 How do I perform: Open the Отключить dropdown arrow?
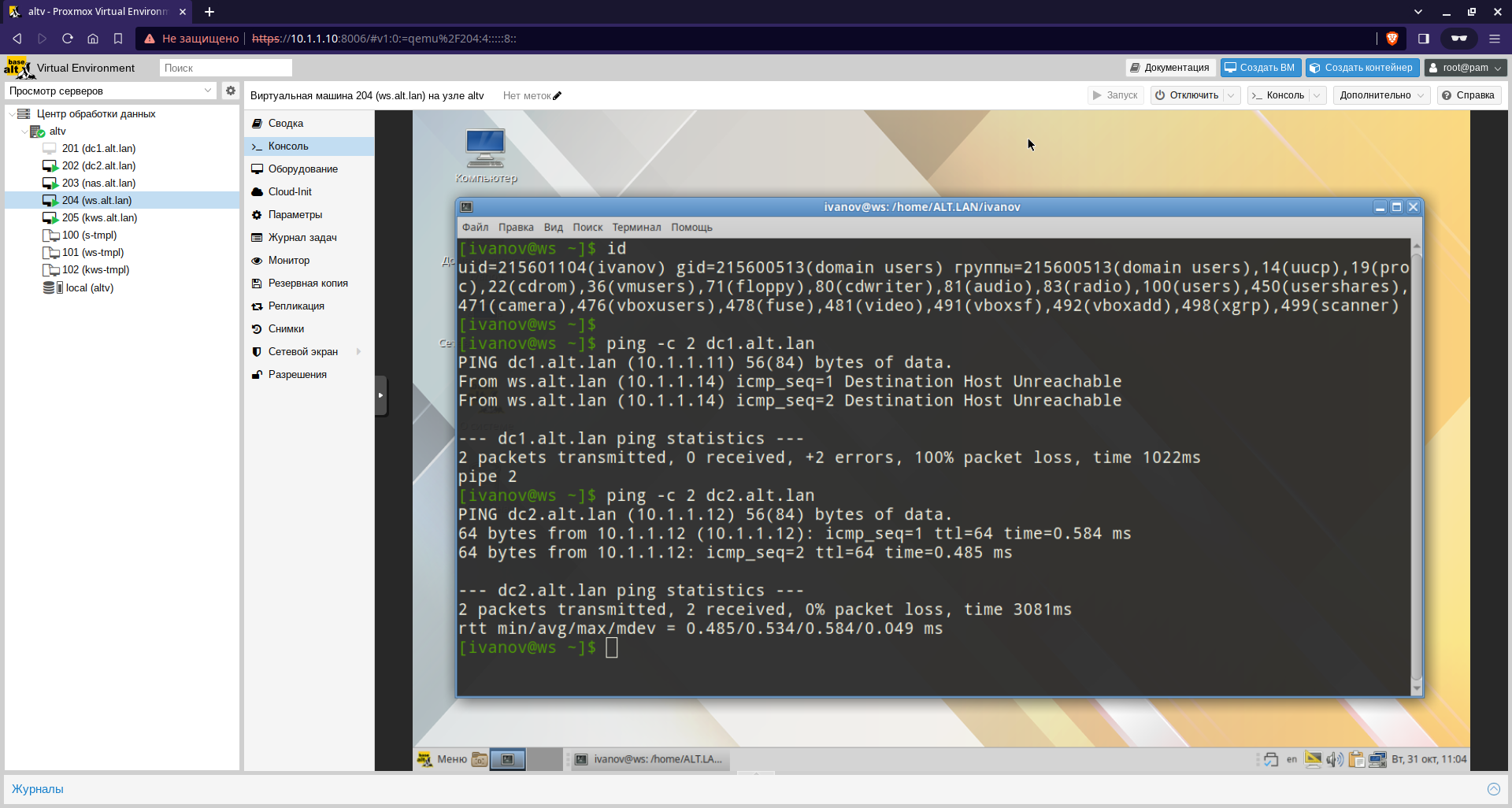[x=1232, y=95]
